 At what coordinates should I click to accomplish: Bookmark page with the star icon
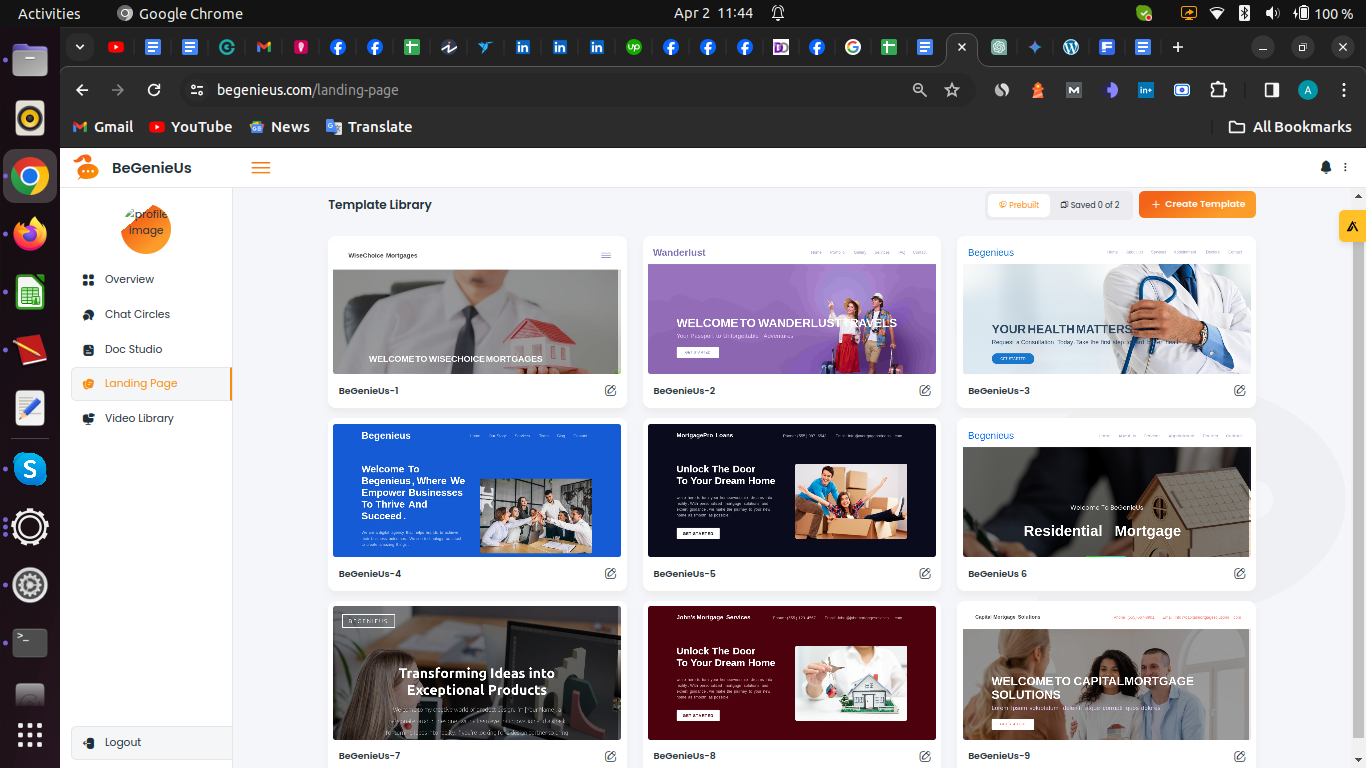coord(952,90)
